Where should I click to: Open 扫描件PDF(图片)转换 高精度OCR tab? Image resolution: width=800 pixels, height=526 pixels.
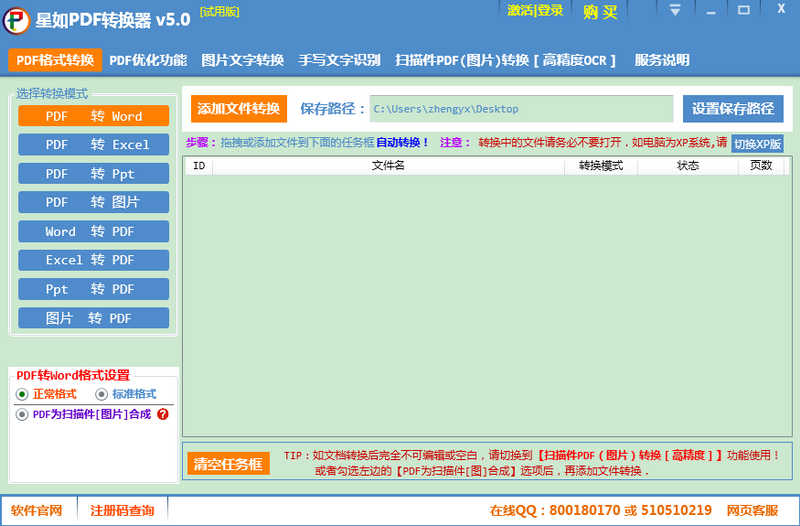click(506, 60)
